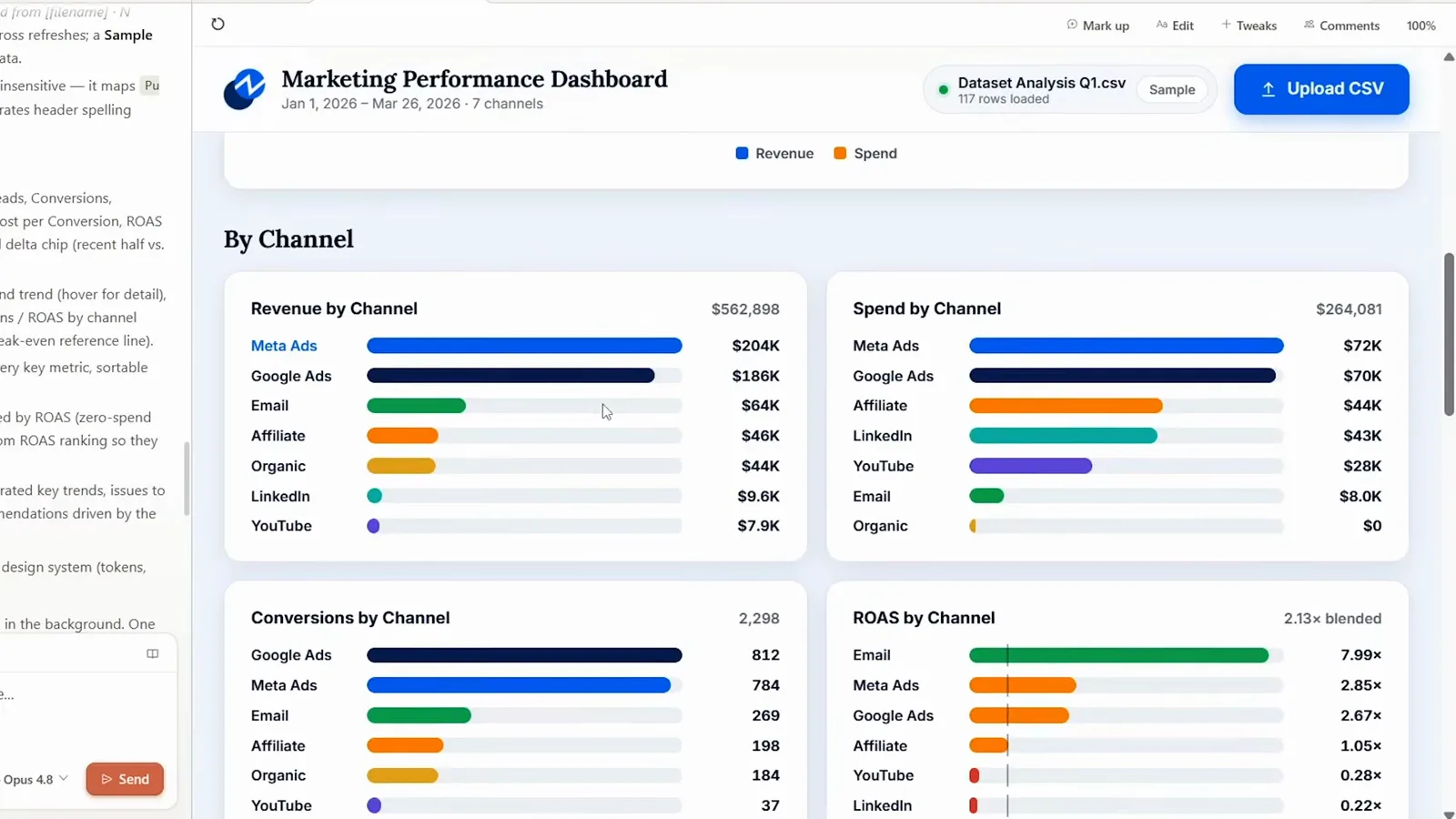The width and height of the screenshot is (1456, 819).
Task: Click the Sample dataset chip
Action: pos(1172,89)
